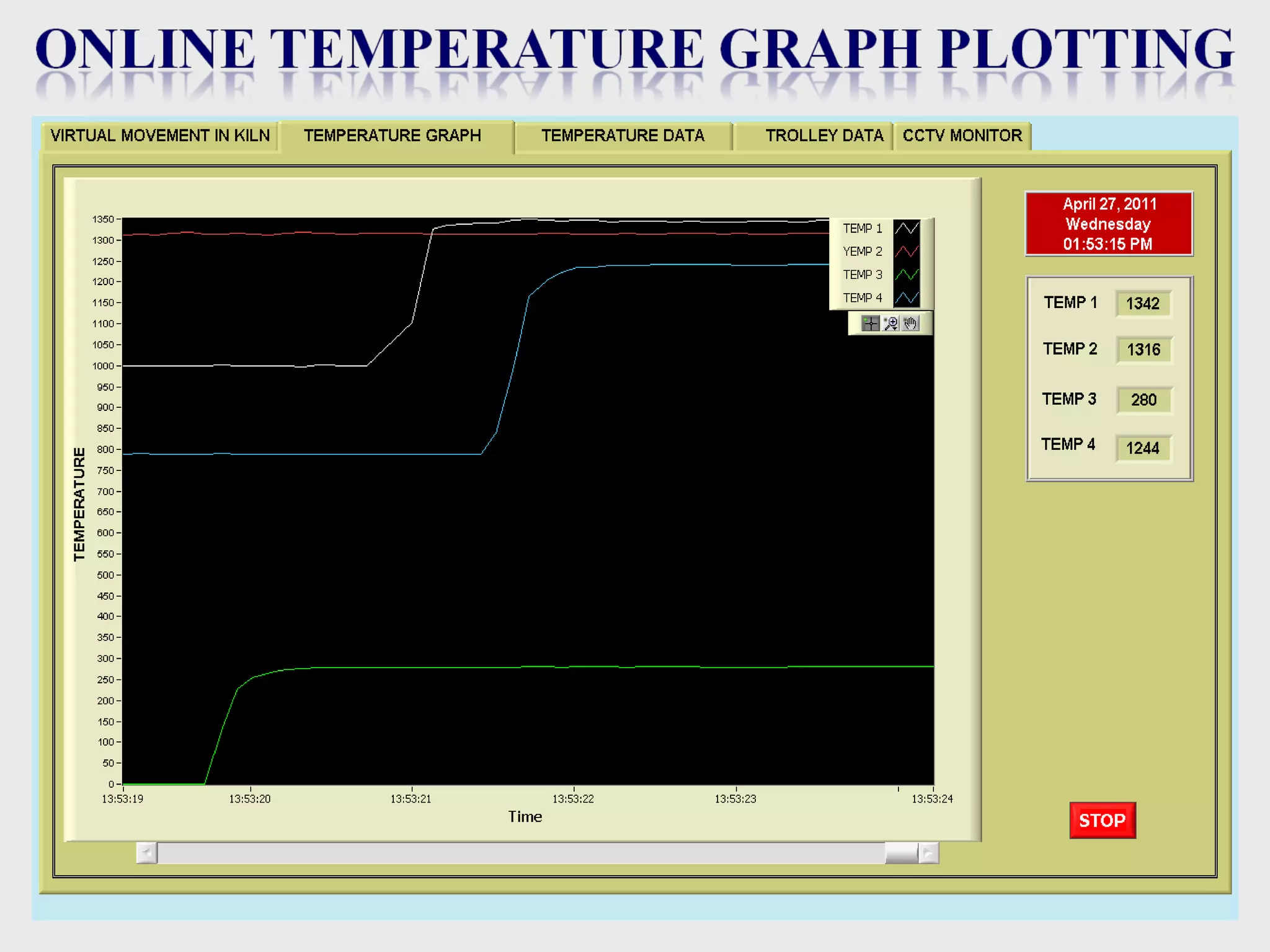Click the YEMP 2 red plot legend icon
Viewport: 1270px width, 952px height.
tap(906, 251)
